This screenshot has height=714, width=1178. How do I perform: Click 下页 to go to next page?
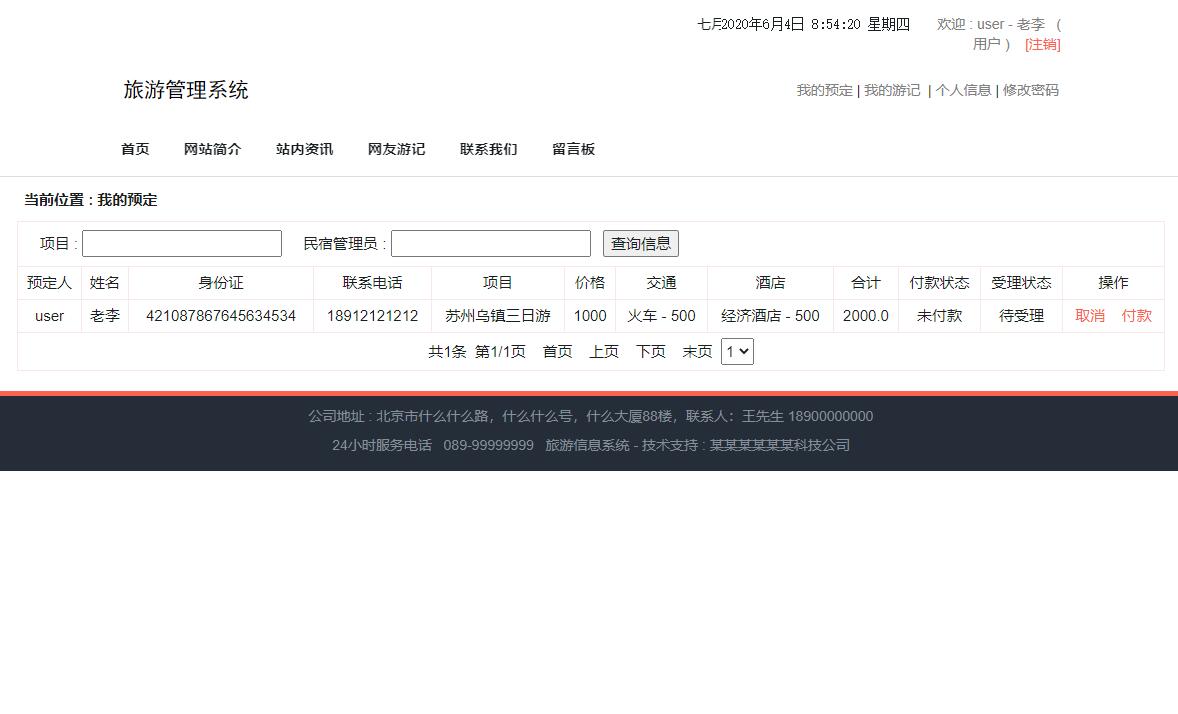point(650,351)
